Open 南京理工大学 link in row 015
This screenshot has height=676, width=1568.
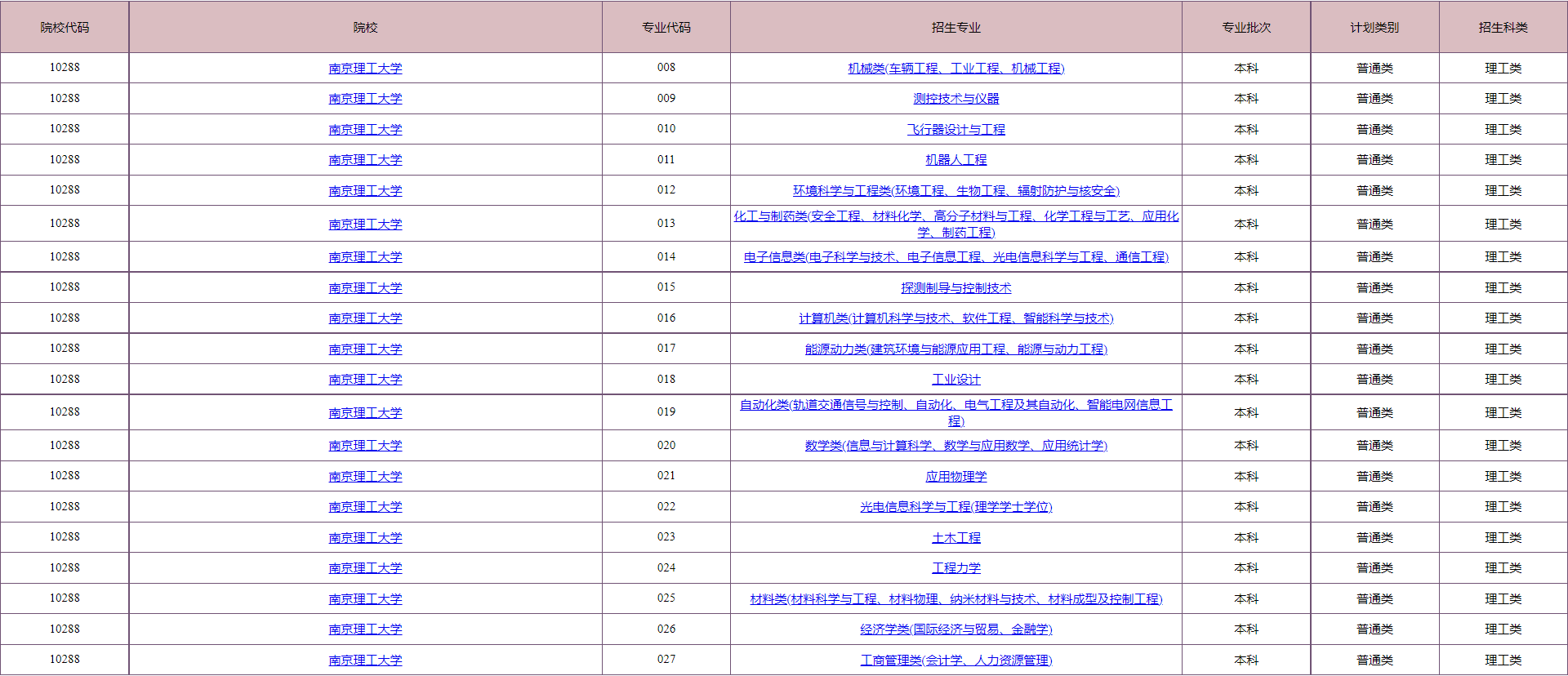[365, 288]
